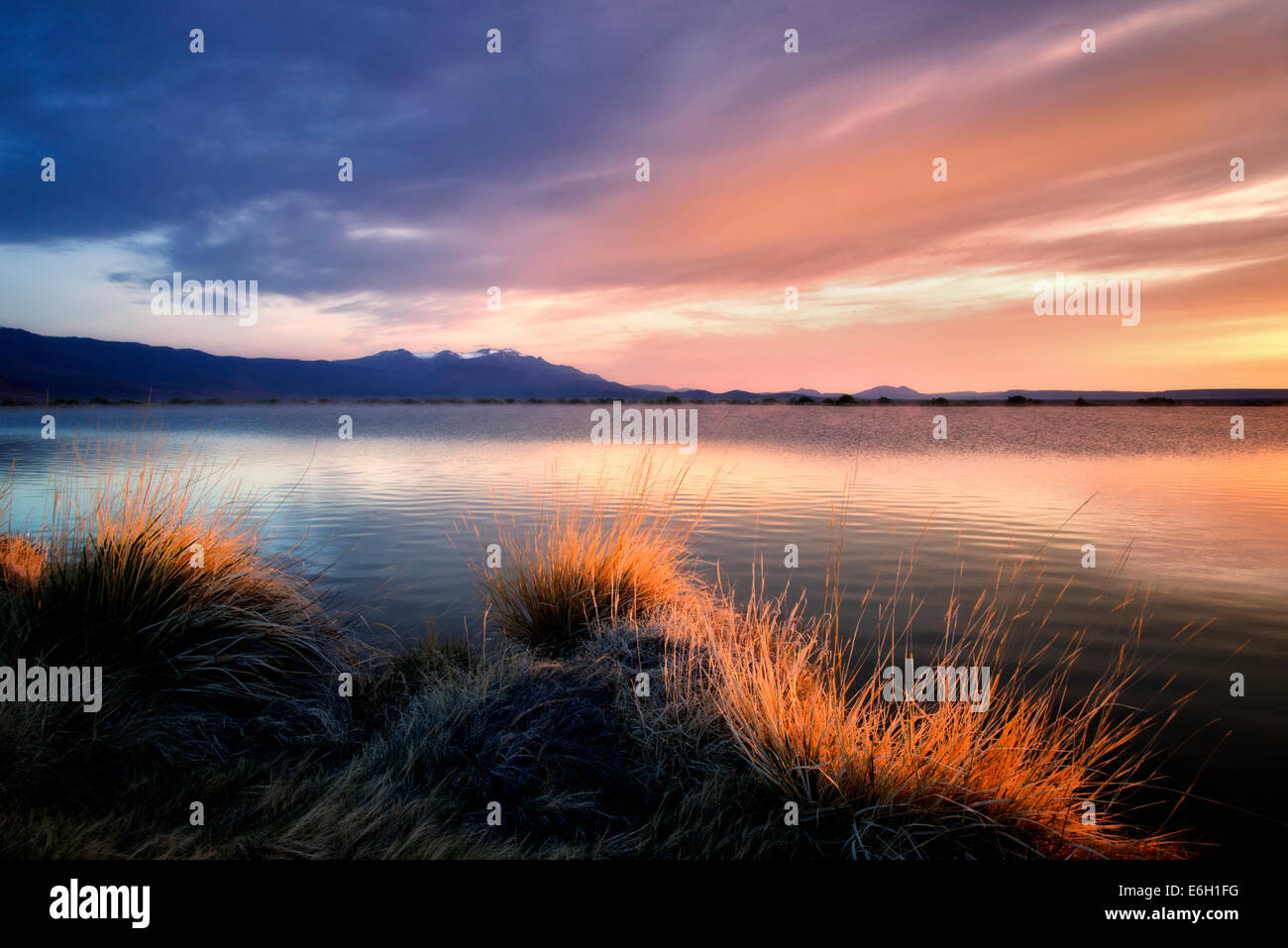
Task: Open the www.alamy.com link
Action: coord(1173,916)
